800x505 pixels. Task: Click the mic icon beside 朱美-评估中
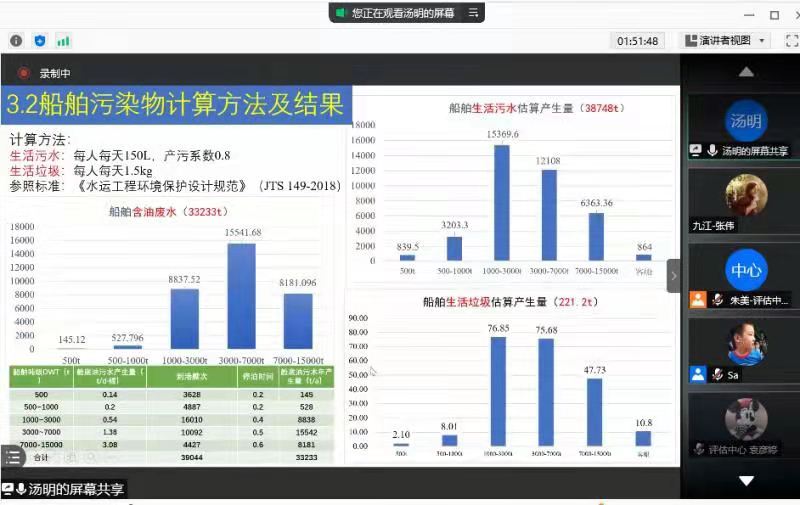(717, 300)
